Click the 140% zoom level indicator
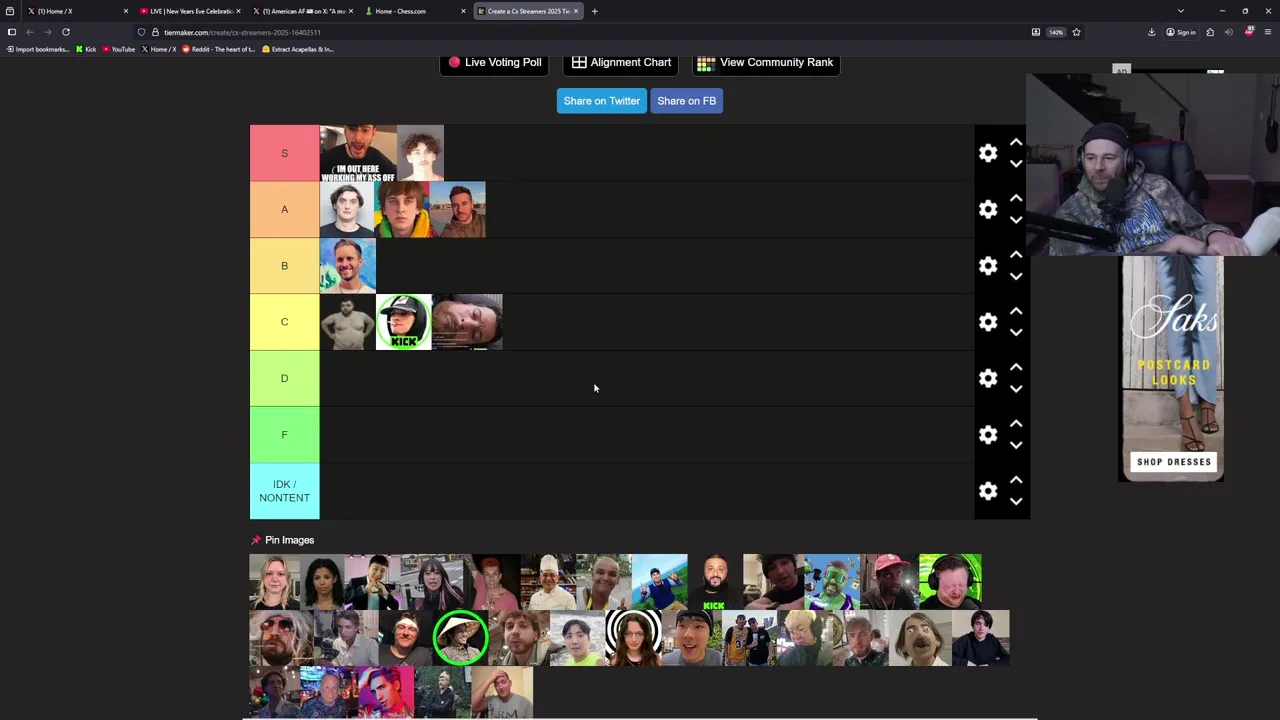Viewport: 1280px width, 720px height. coord(1056,32)
